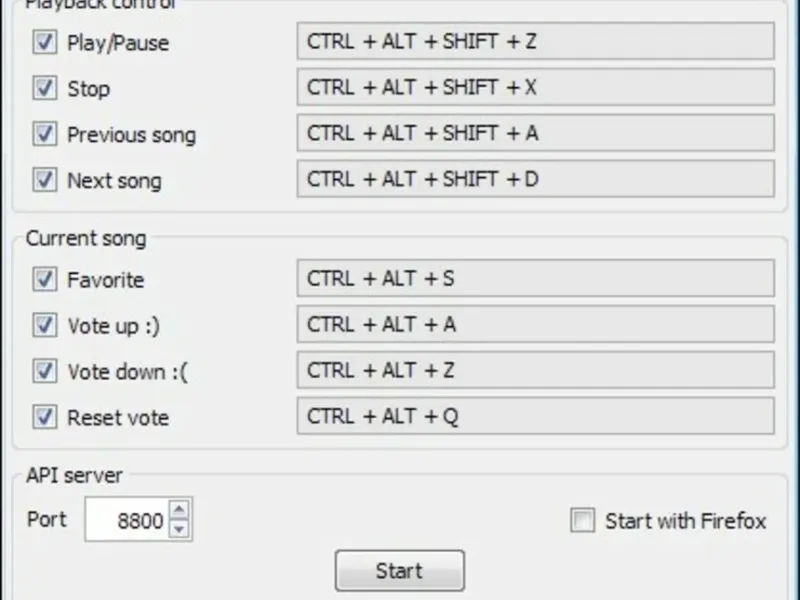Select the Stop shortcut field
The image size is (800, 600).
[535, 88]
